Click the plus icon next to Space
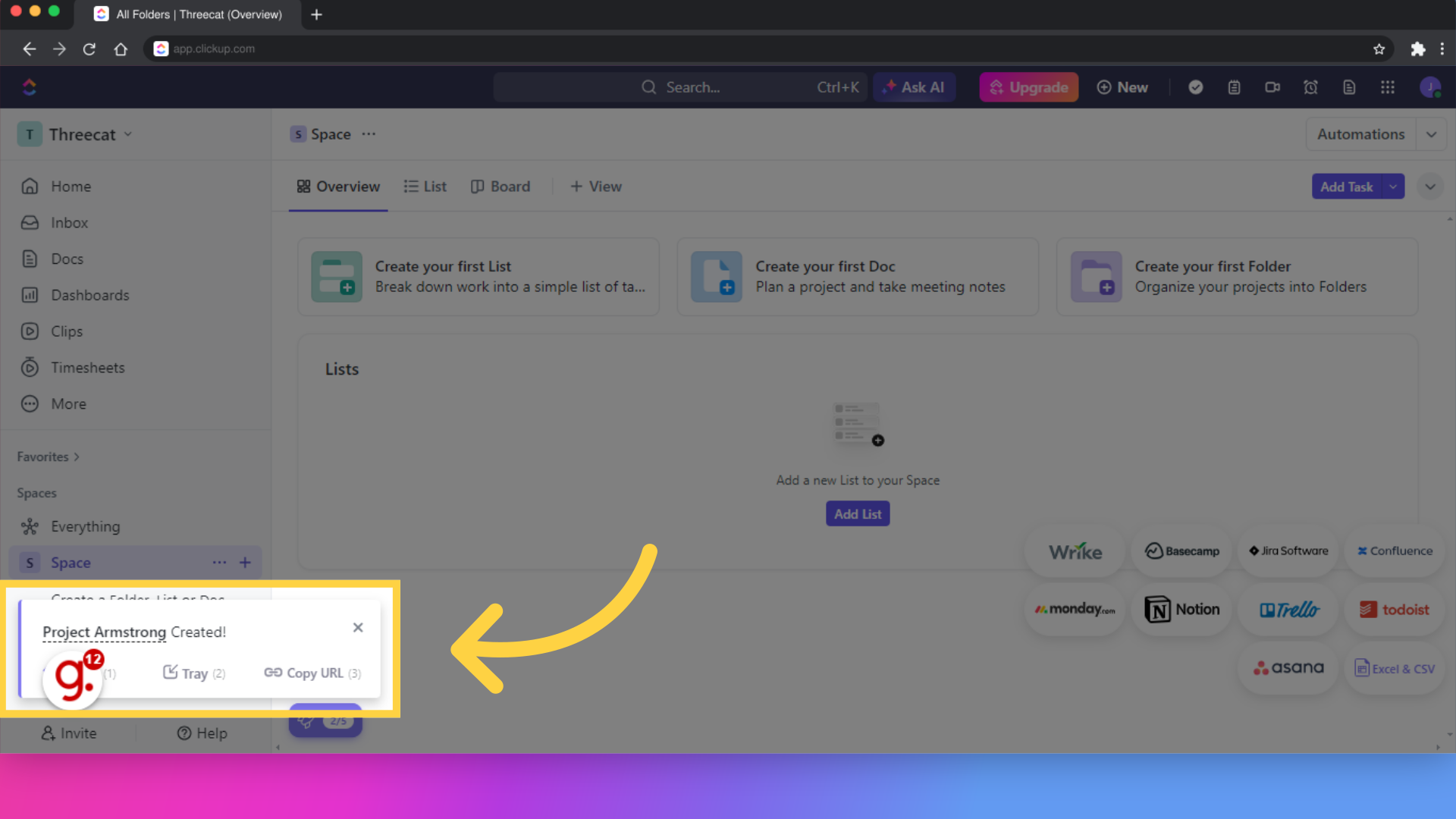 point(245,563)
